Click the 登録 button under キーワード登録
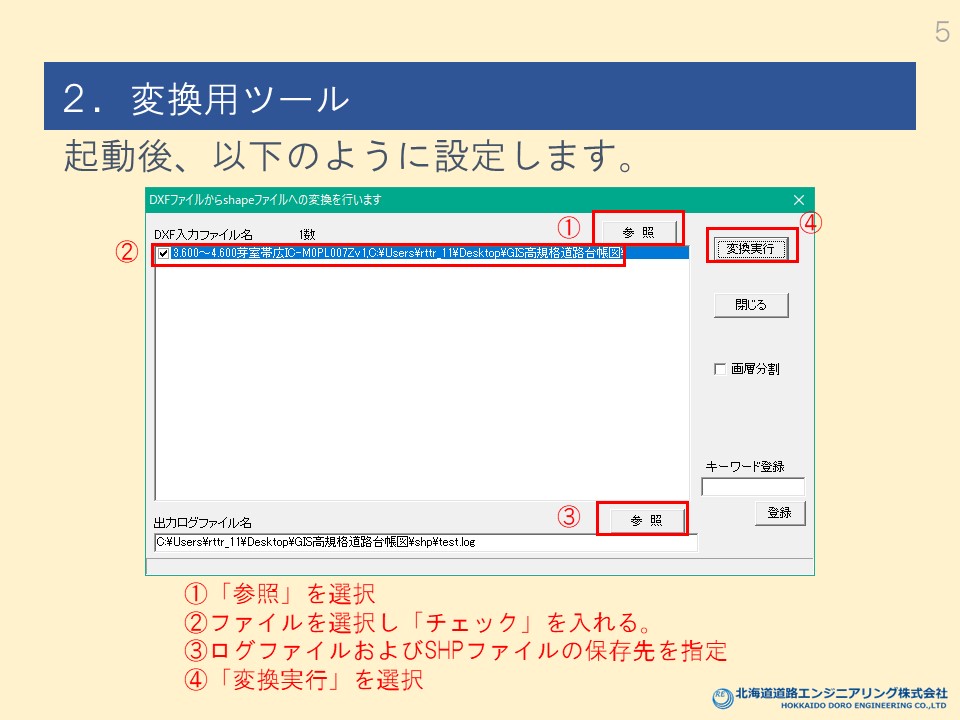Image resolution: width=960 pixels, height=720 pixels. coord(779,513)
